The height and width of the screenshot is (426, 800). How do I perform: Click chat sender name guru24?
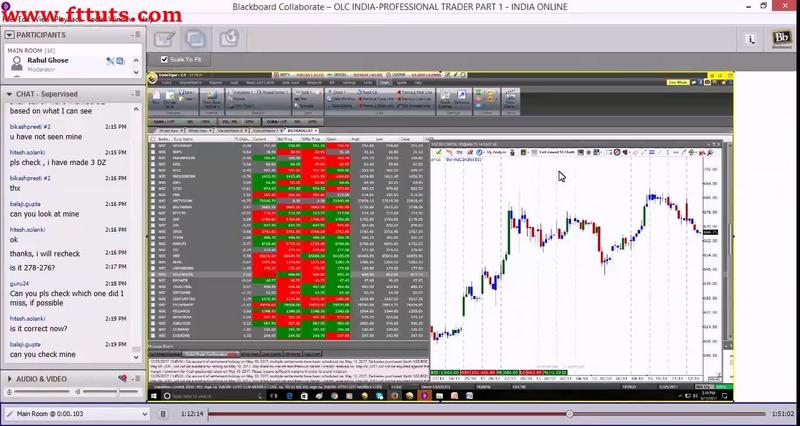18,284
